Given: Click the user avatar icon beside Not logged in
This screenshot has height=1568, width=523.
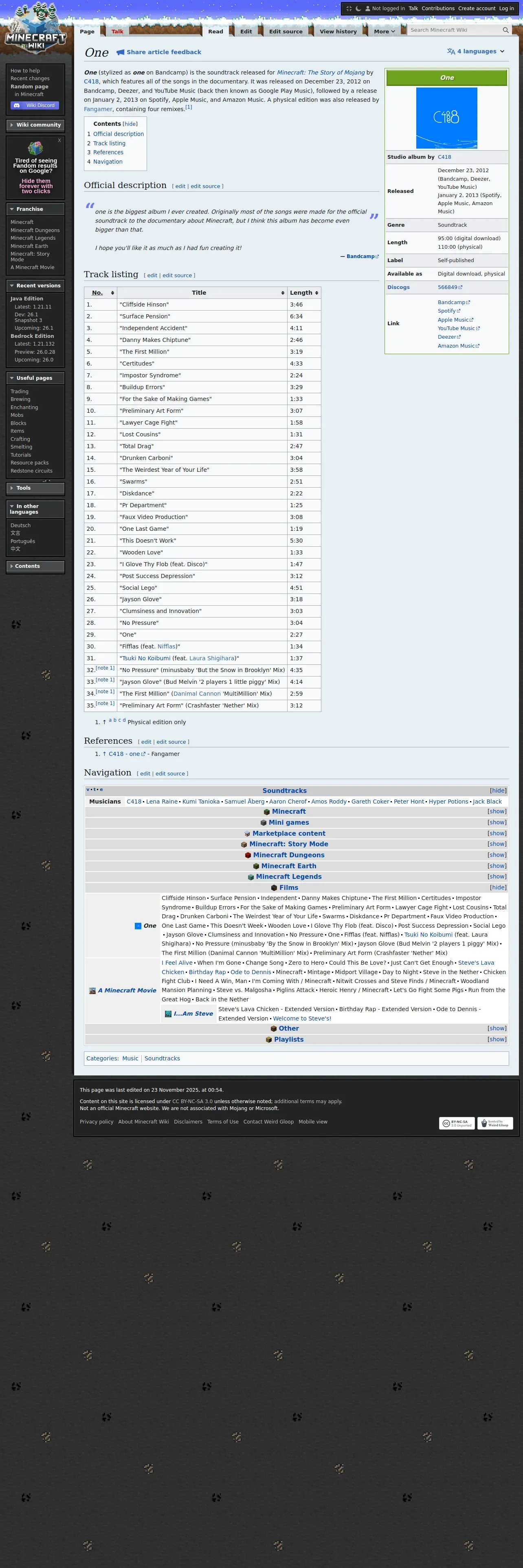Looking at the screenshot, I should 368,9.
